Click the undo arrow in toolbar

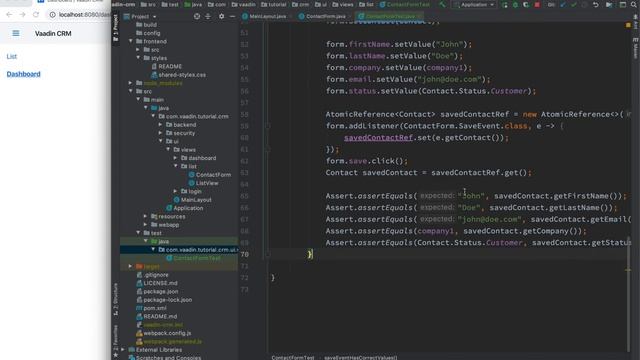(x=596, y=4)
